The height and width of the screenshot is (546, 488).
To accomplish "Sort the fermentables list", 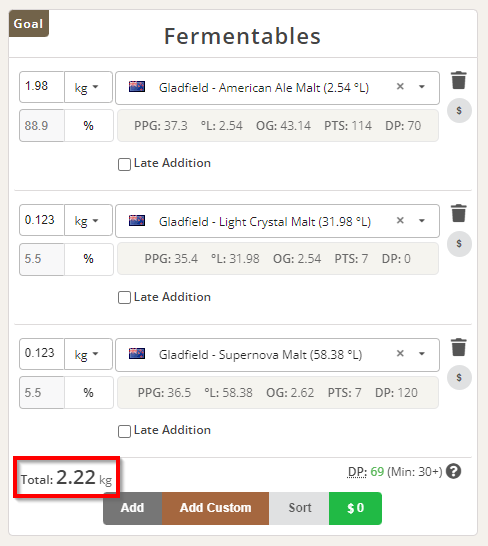I will point(299,508).
